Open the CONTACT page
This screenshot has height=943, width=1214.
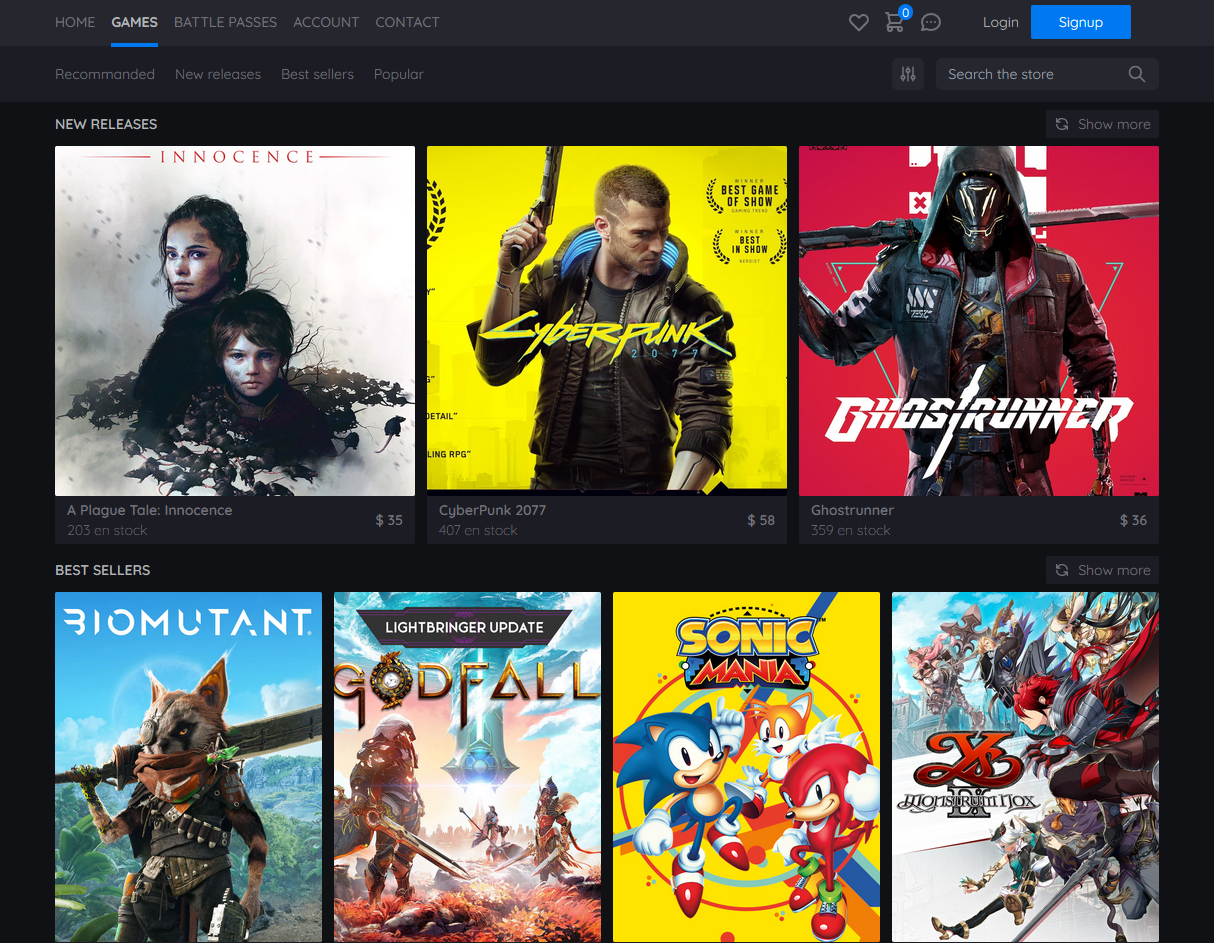coord(407,22)
